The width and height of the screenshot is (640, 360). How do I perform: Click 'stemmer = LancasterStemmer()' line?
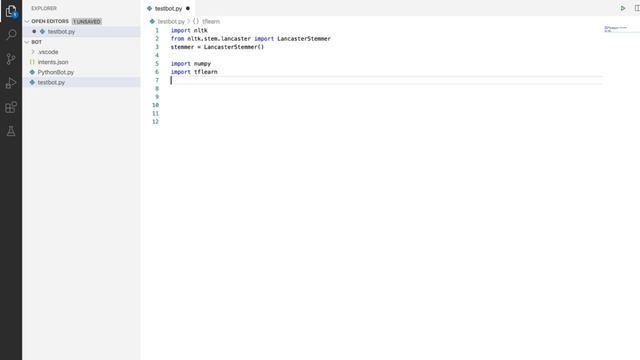point(217,47)
